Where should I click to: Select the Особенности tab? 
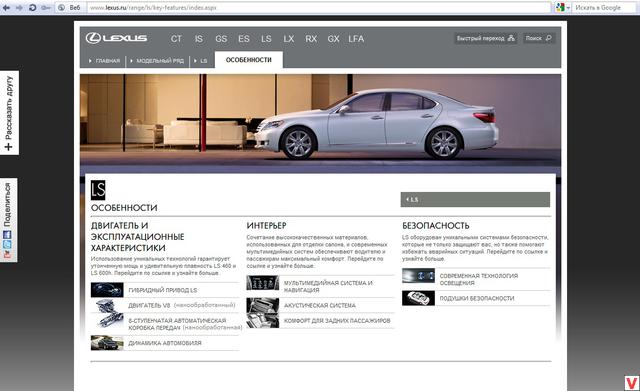(x=249, y=60)
